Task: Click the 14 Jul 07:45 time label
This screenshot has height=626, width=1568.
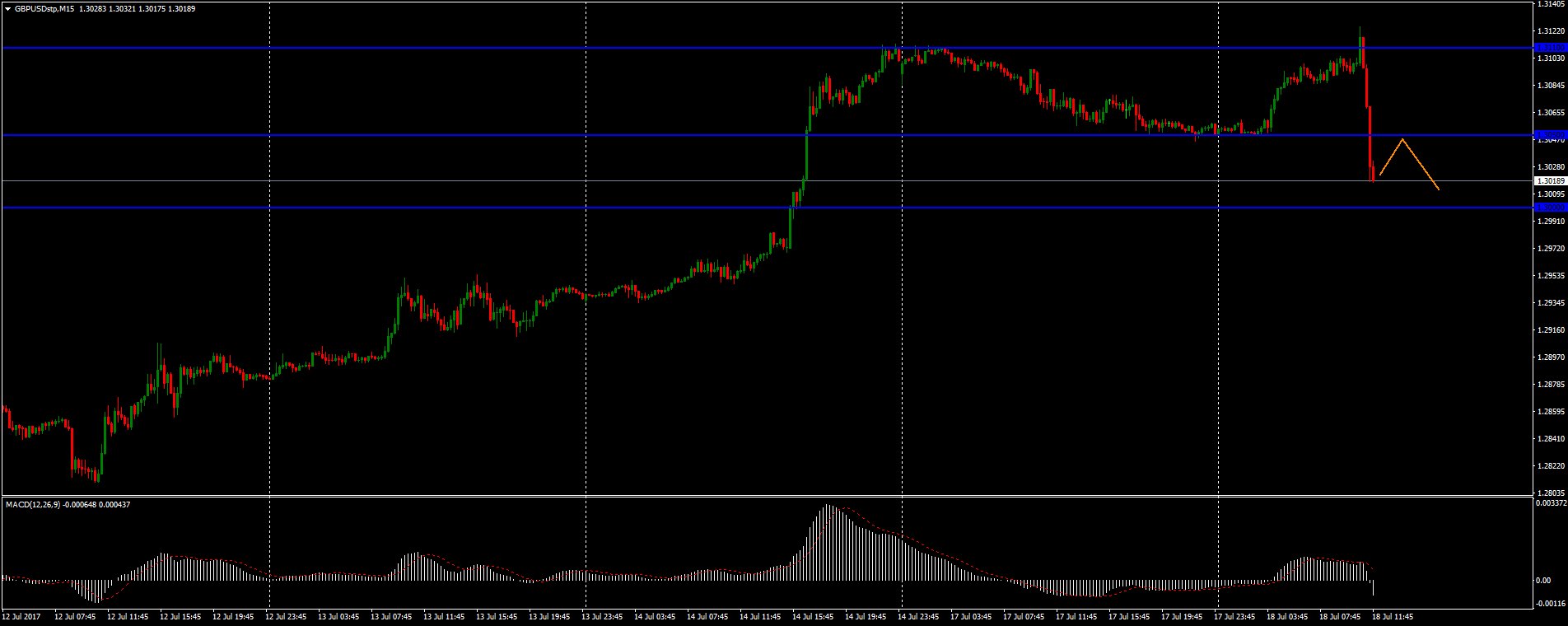Action: 707,616
